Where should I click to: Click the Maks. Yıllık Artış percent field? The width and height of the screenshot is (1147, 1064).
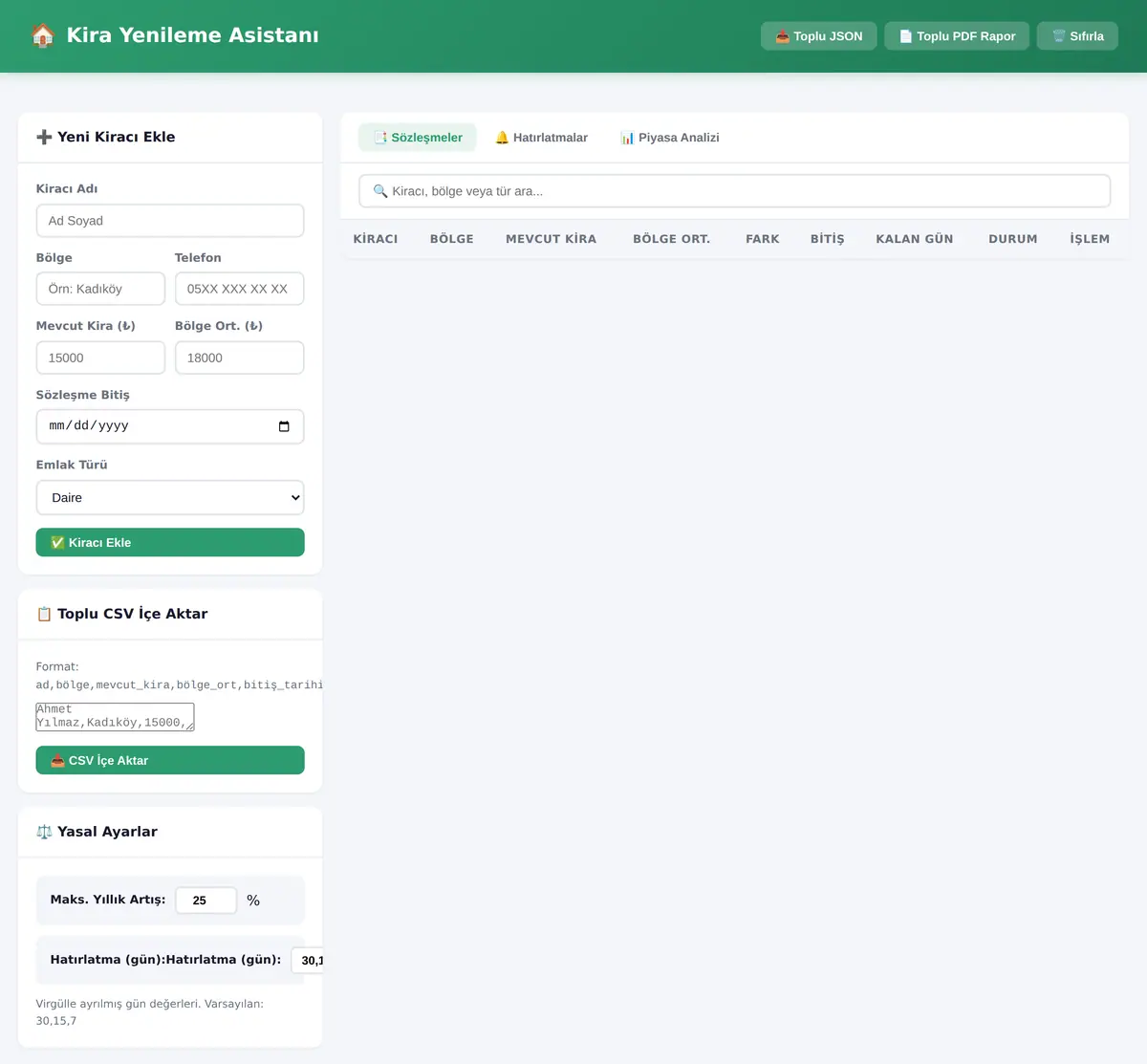coord(206,900)
